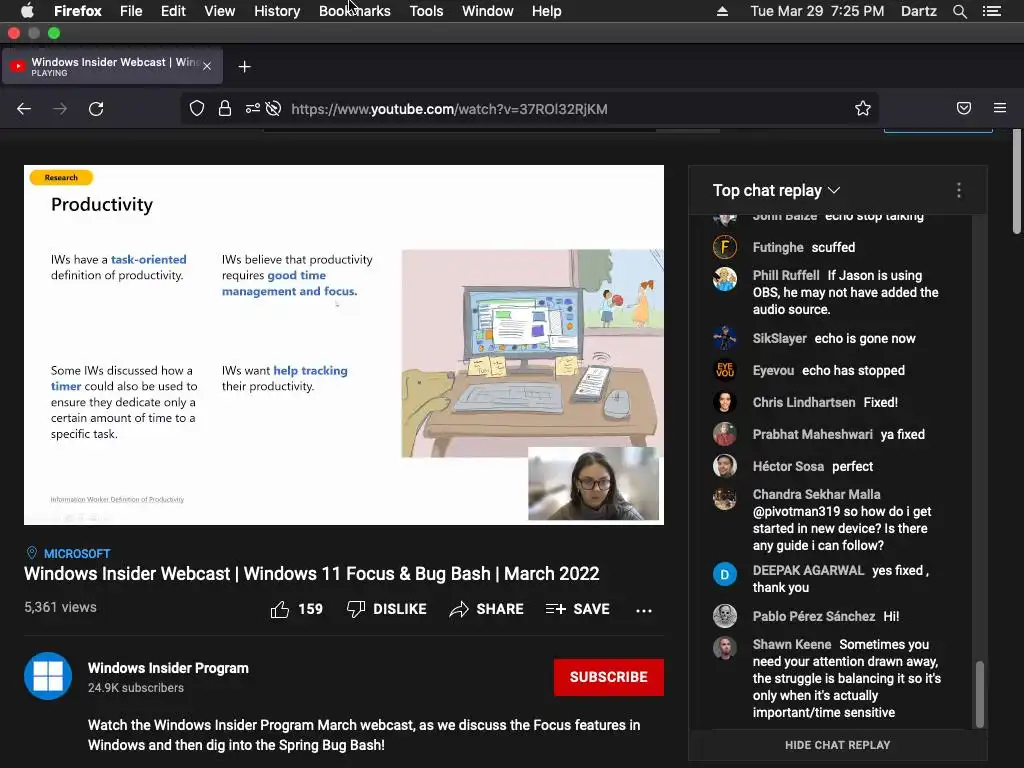Click the date and time in menu bar

(x=817, y=11)
